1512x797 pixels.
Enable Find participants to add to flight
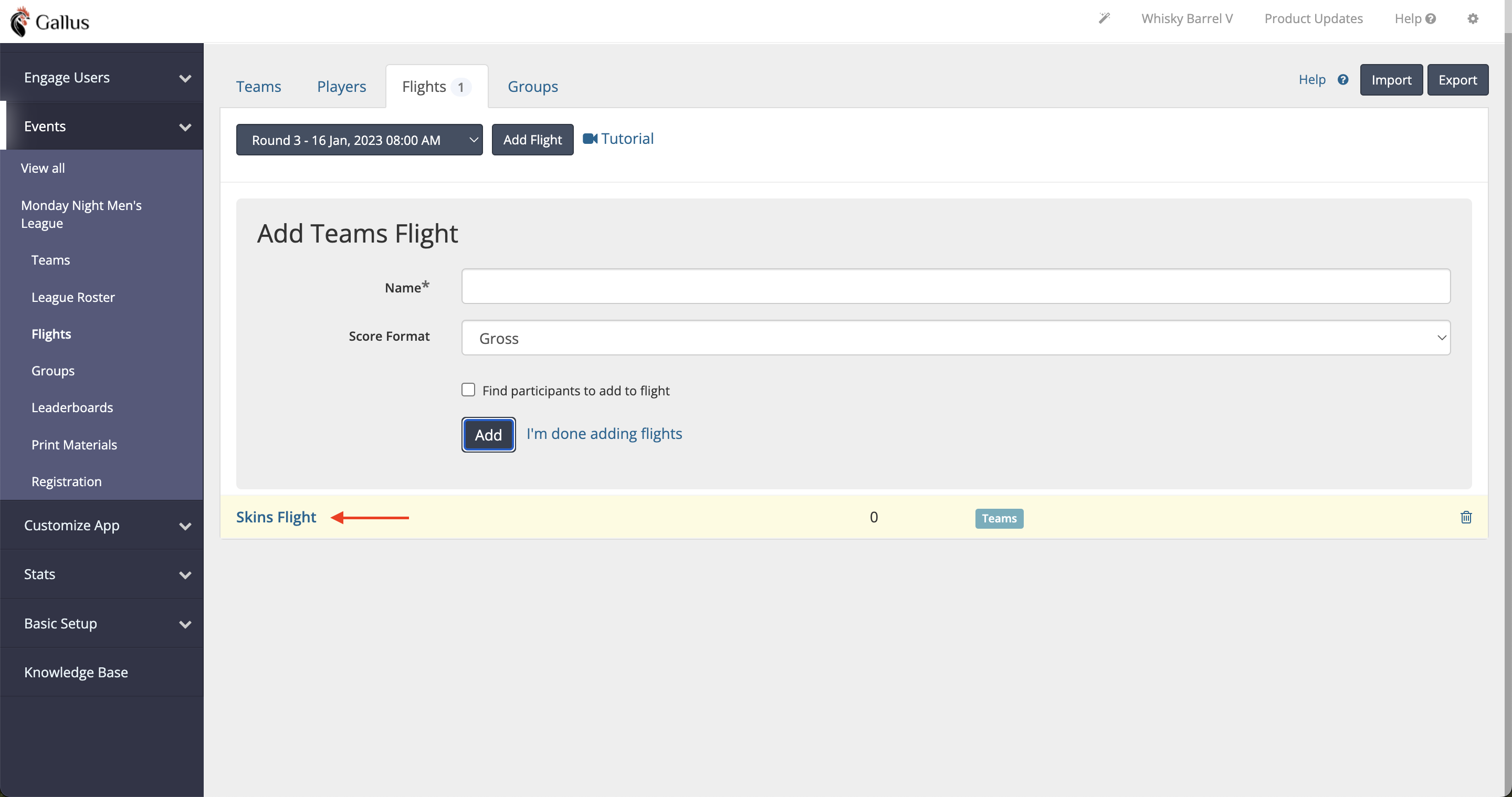468,390
